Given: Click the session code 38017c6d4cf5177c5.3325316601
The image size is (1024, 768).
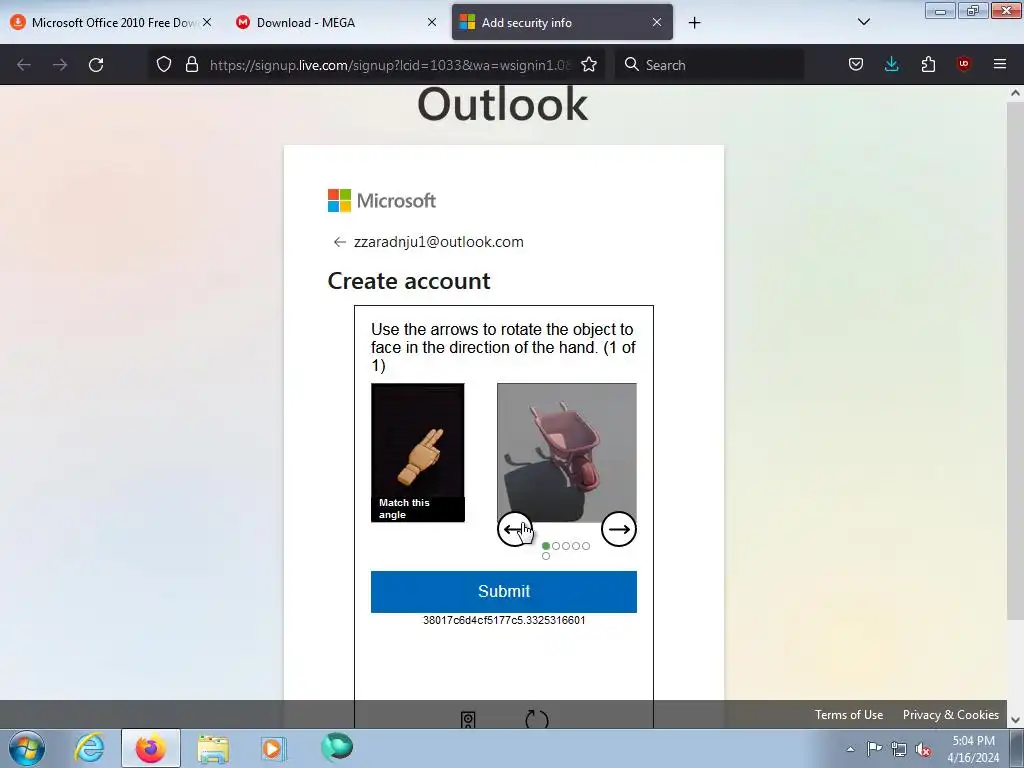Looking at the screenshot, I should [504, 620].
